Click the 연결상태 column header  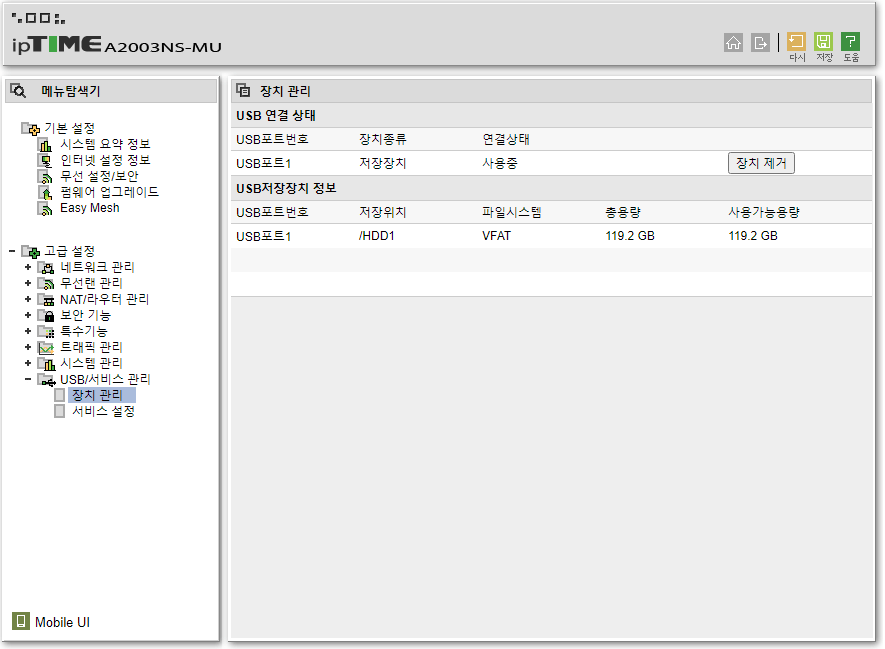(x=506, y=139)
